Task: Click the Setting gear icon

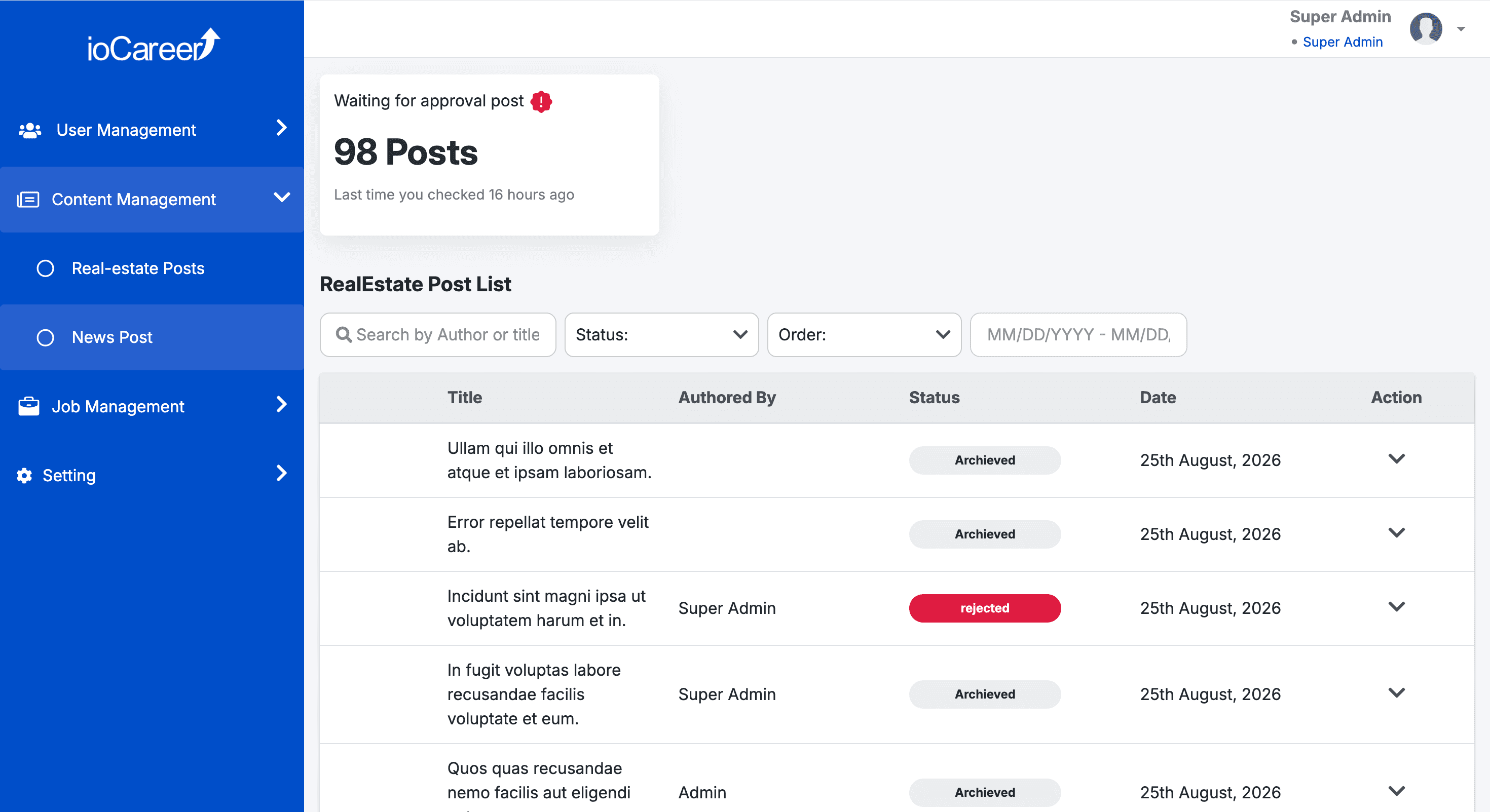Action: coord(24,475)
